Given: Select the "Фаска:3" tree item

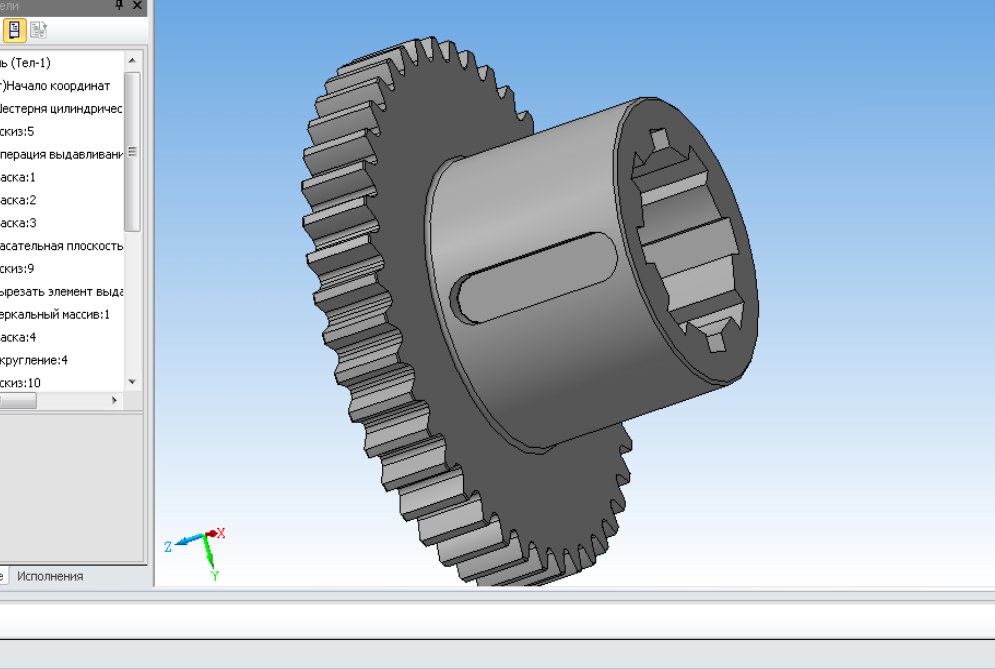Looking at the screenshot, I should point(18,223).
